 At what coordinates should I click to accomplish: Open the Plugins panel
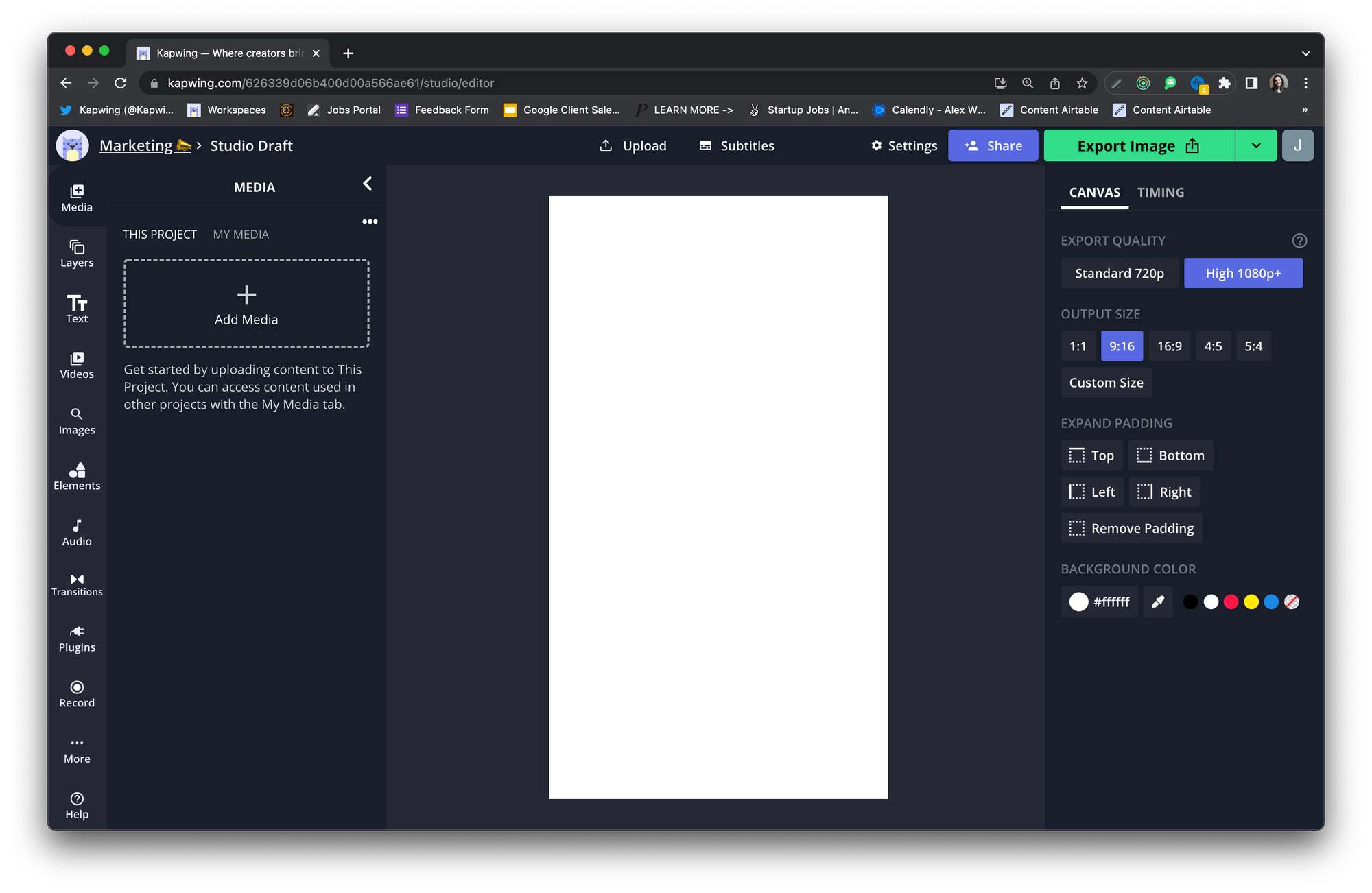coord(77,639)
